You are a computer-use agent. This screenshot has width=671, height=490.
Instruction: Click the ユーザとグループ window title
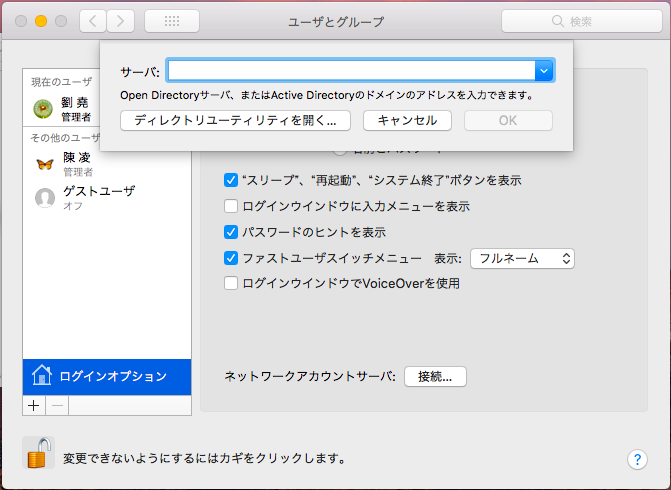pos(336,21)
